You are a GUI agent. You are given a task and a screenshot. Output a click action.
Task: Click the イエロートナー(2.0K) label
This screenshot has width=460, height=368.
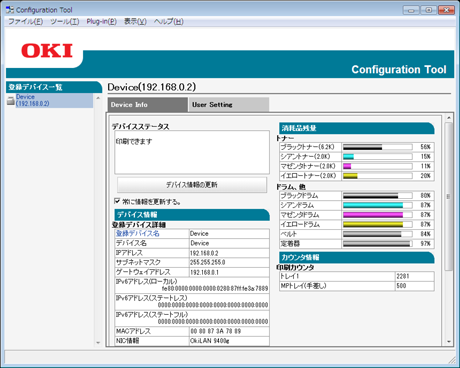point(308,176)
